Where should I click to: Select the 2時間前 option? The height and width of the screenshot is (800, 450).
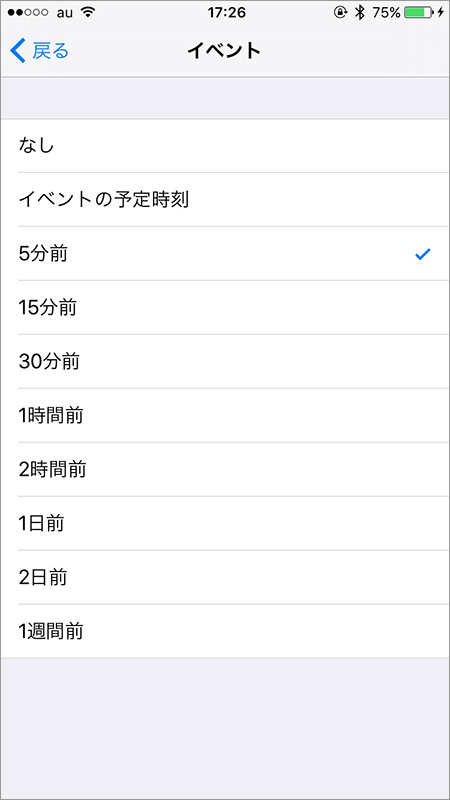point(225,470)
